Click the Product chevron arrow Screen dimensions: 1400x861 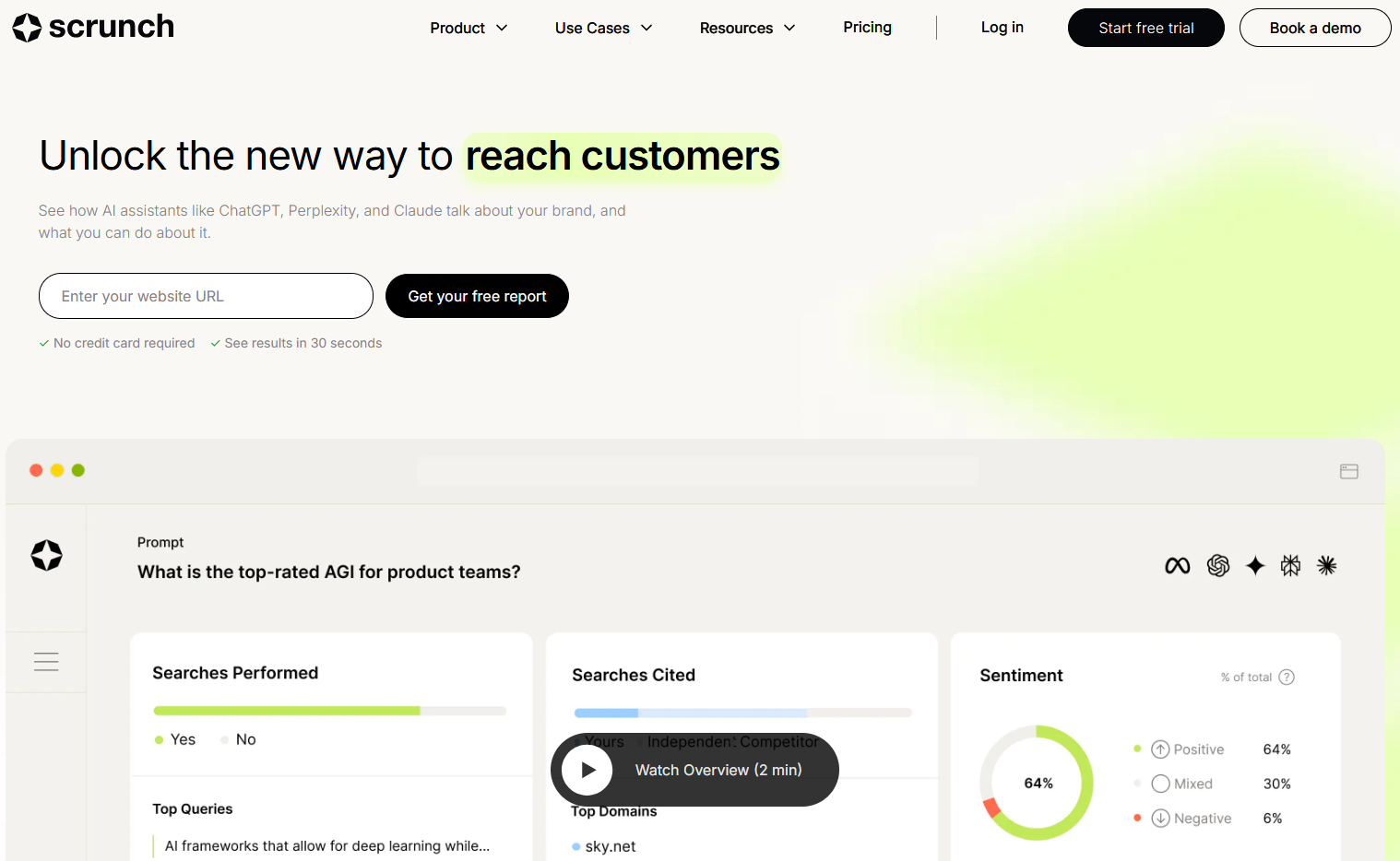[502, 29]
